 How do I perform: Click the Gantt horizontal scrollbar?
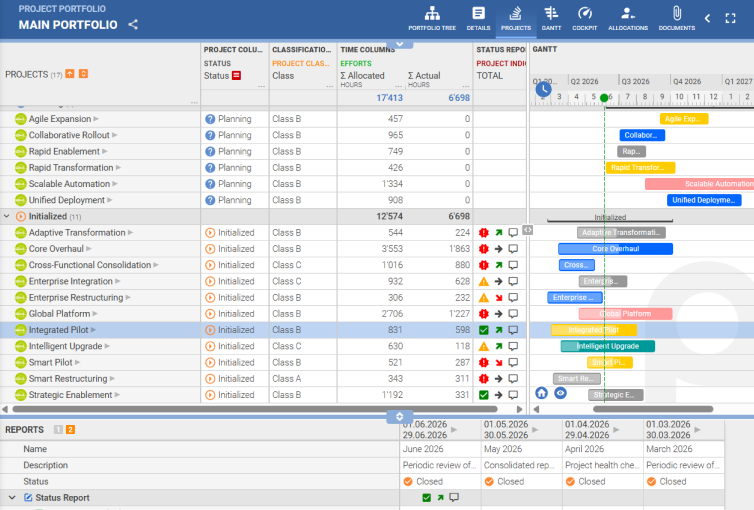[653, 410]
